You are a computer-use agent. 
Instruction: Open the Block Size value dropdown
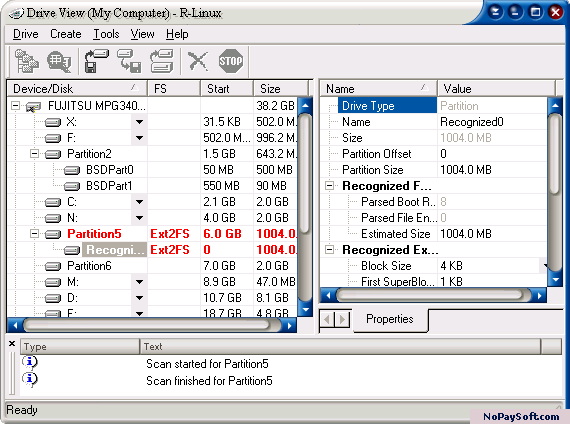(544, 266)
